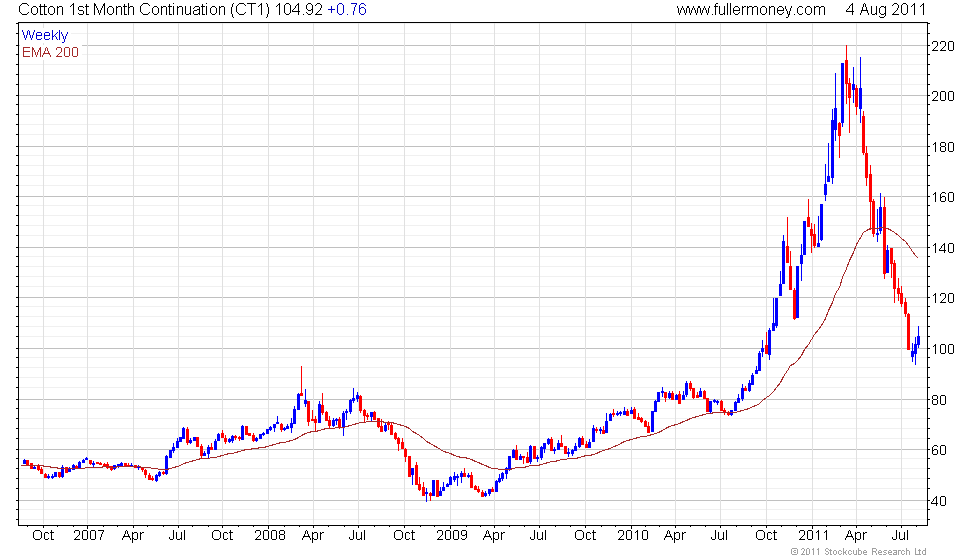Click the 2009 year label on time axis
The image size is (980, 560).
452,536
